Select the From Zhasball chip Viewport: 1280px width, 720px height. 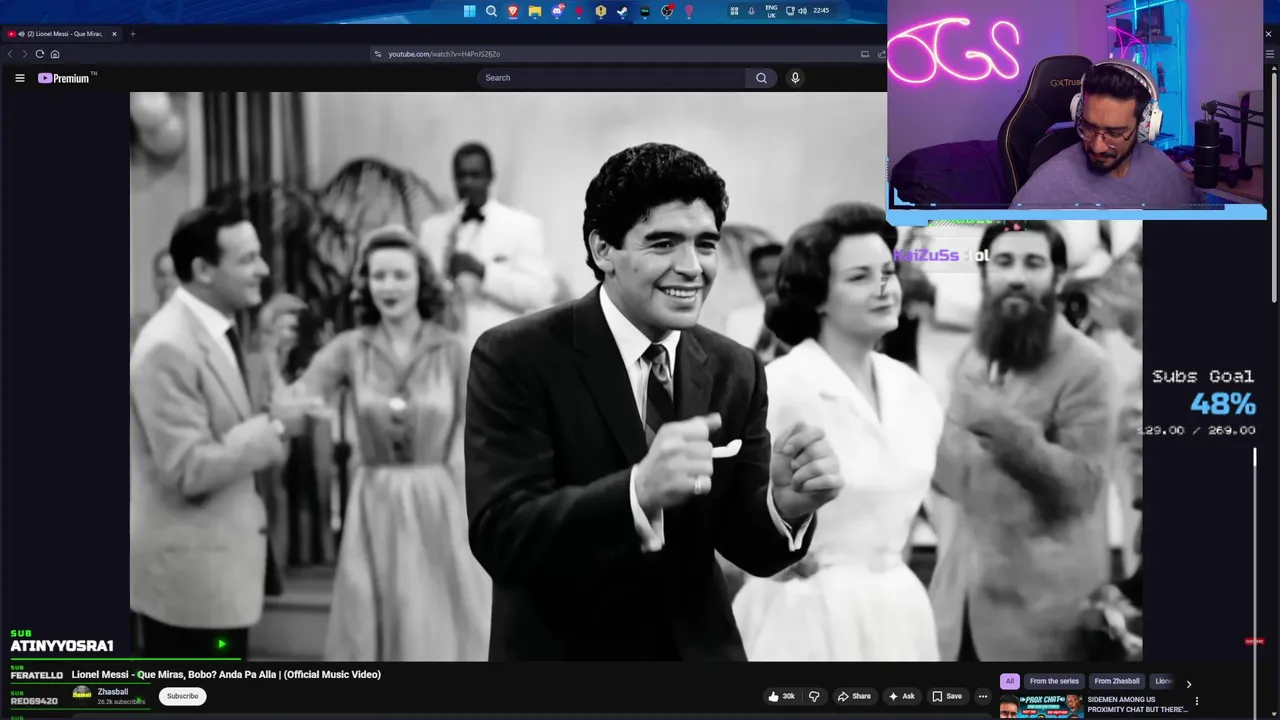(1117, 681)
